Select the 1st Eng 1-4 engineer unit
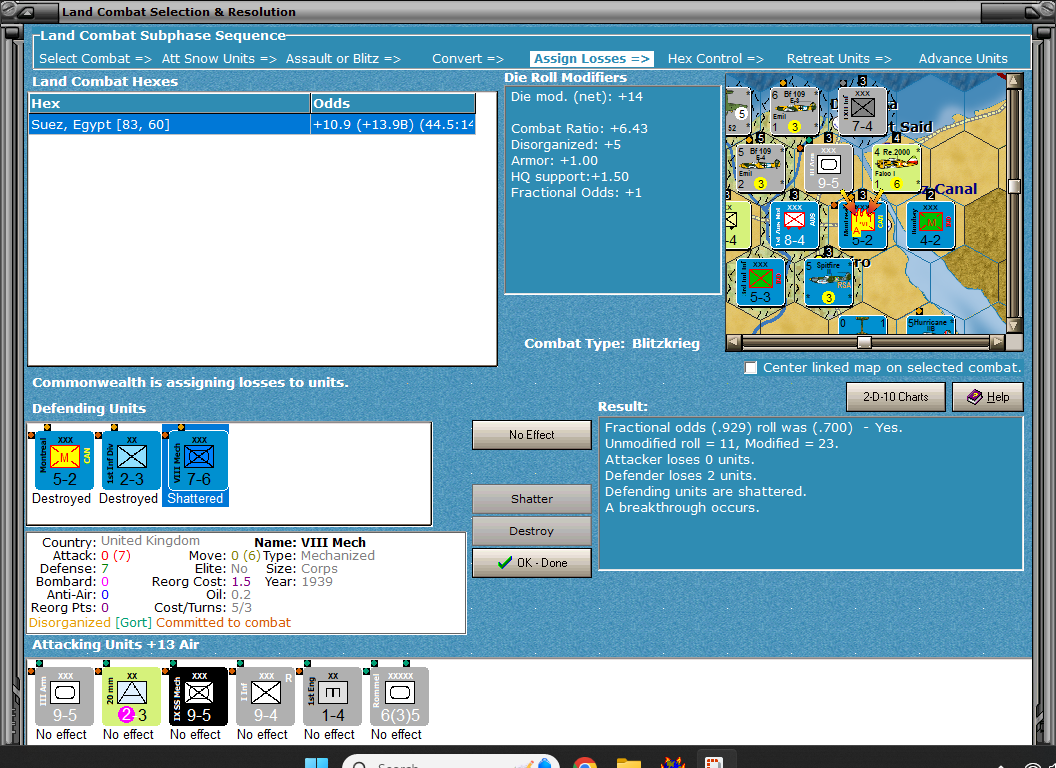Screen dimensions: 1056x768 pyautogui.click(x=332, y=697)
